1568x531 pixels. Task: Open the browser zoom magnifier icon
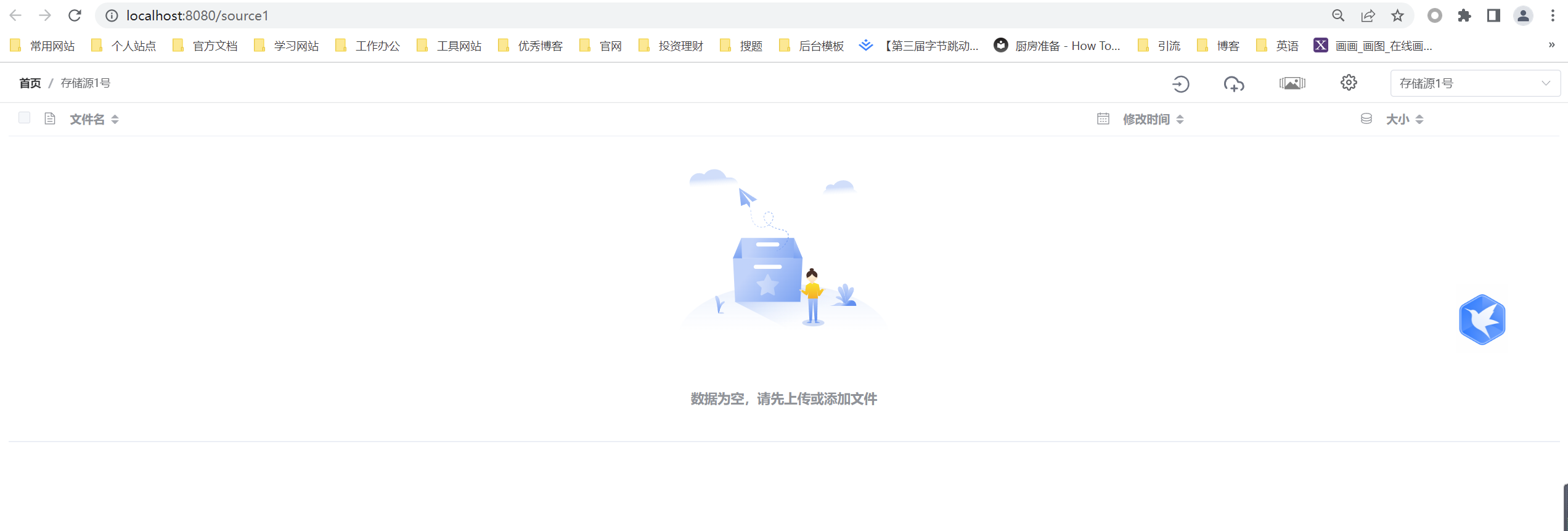[1338, 15]
